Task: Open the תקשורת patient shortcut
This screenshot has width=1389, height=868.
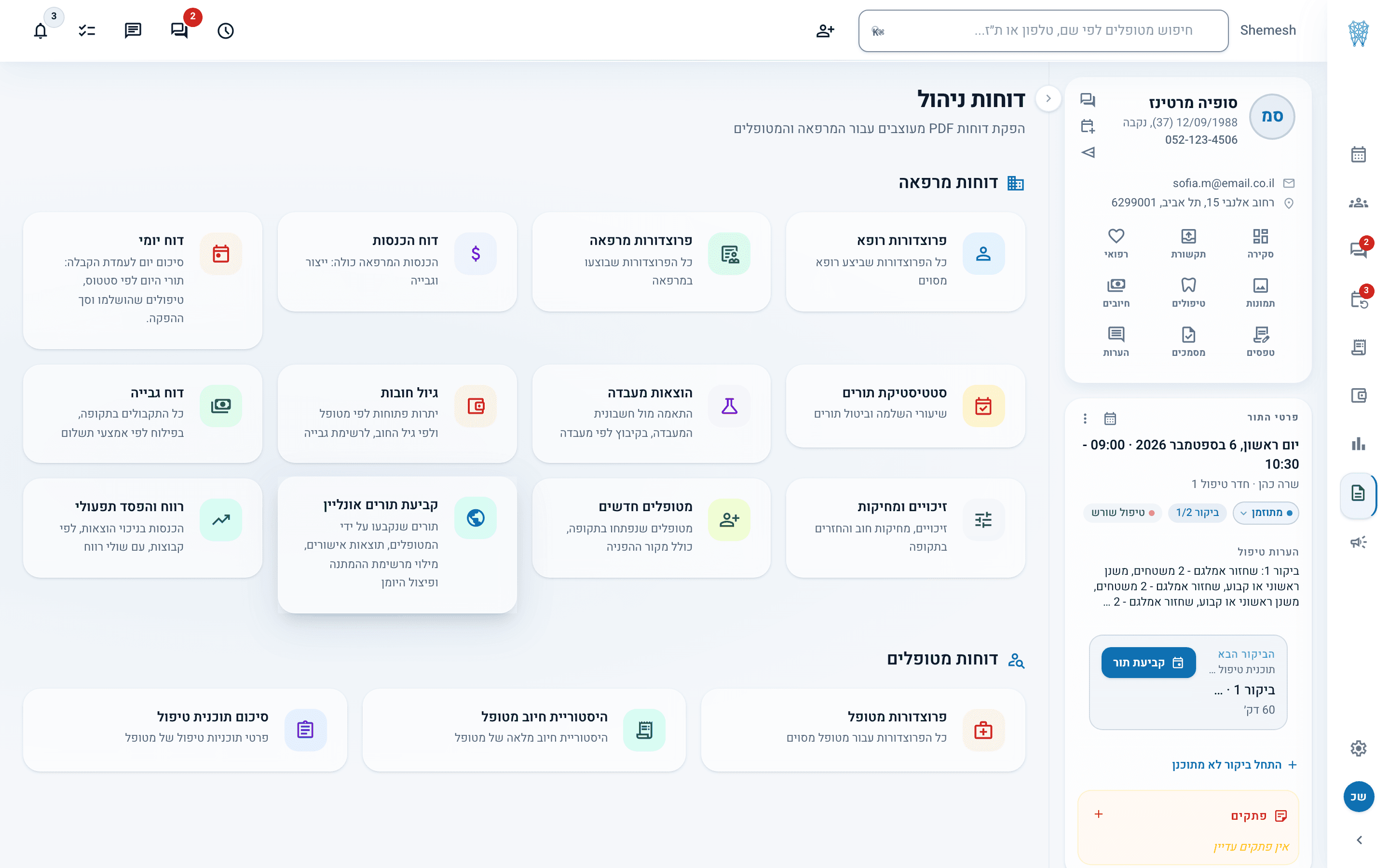Action: [1188, 244]
